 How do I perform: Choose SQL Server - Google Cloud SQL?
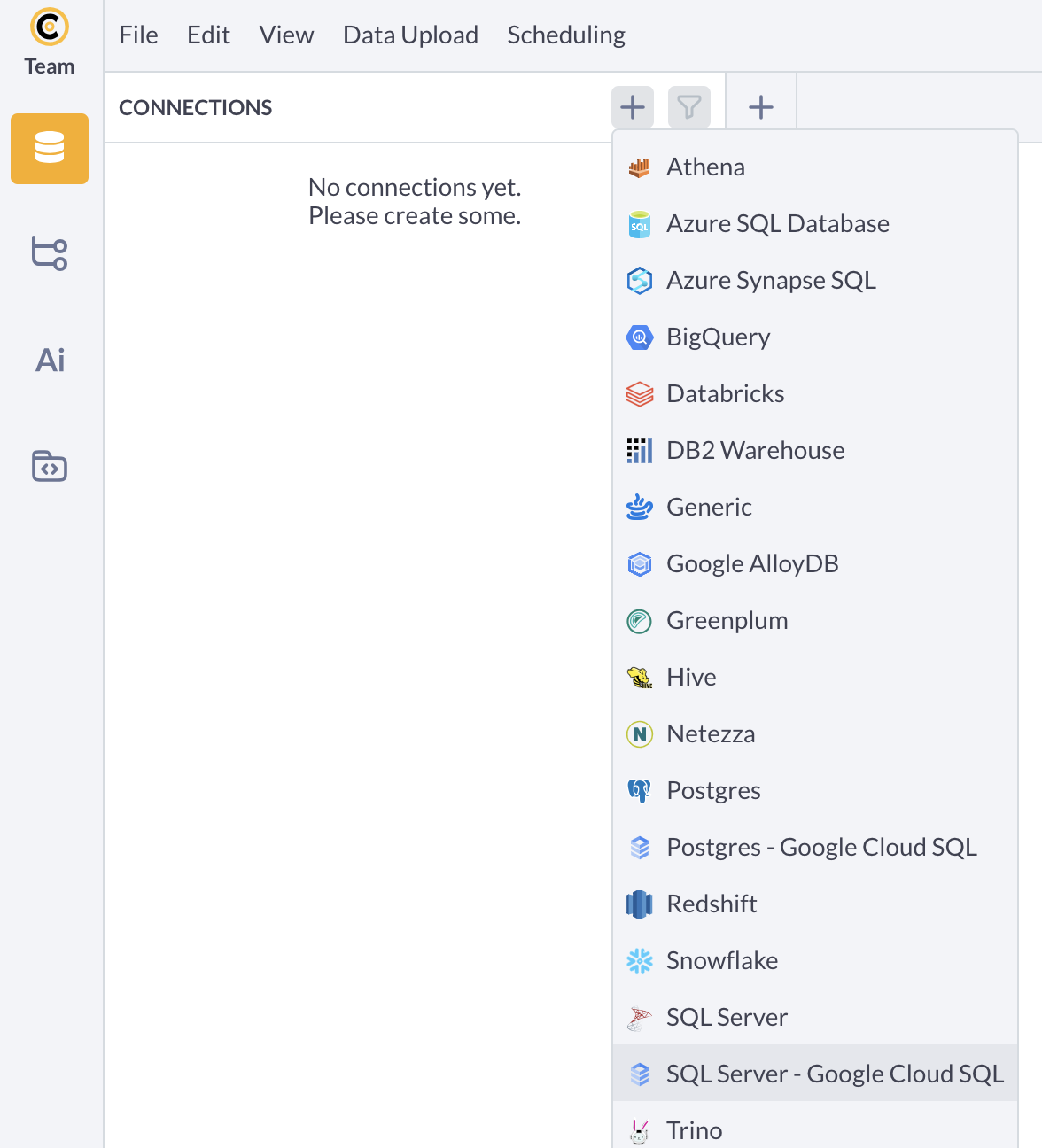(815, 1074)
